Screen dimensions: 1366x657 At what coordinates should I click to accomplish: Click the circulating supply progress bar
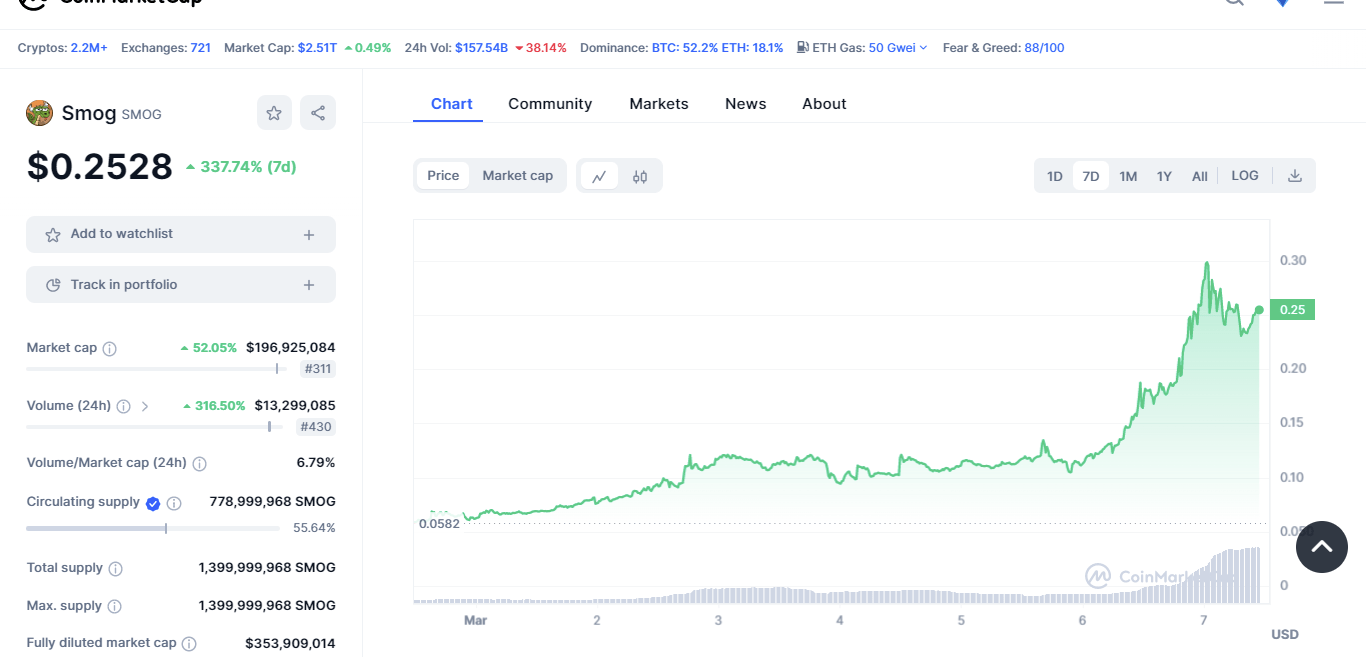click(153, 528)
